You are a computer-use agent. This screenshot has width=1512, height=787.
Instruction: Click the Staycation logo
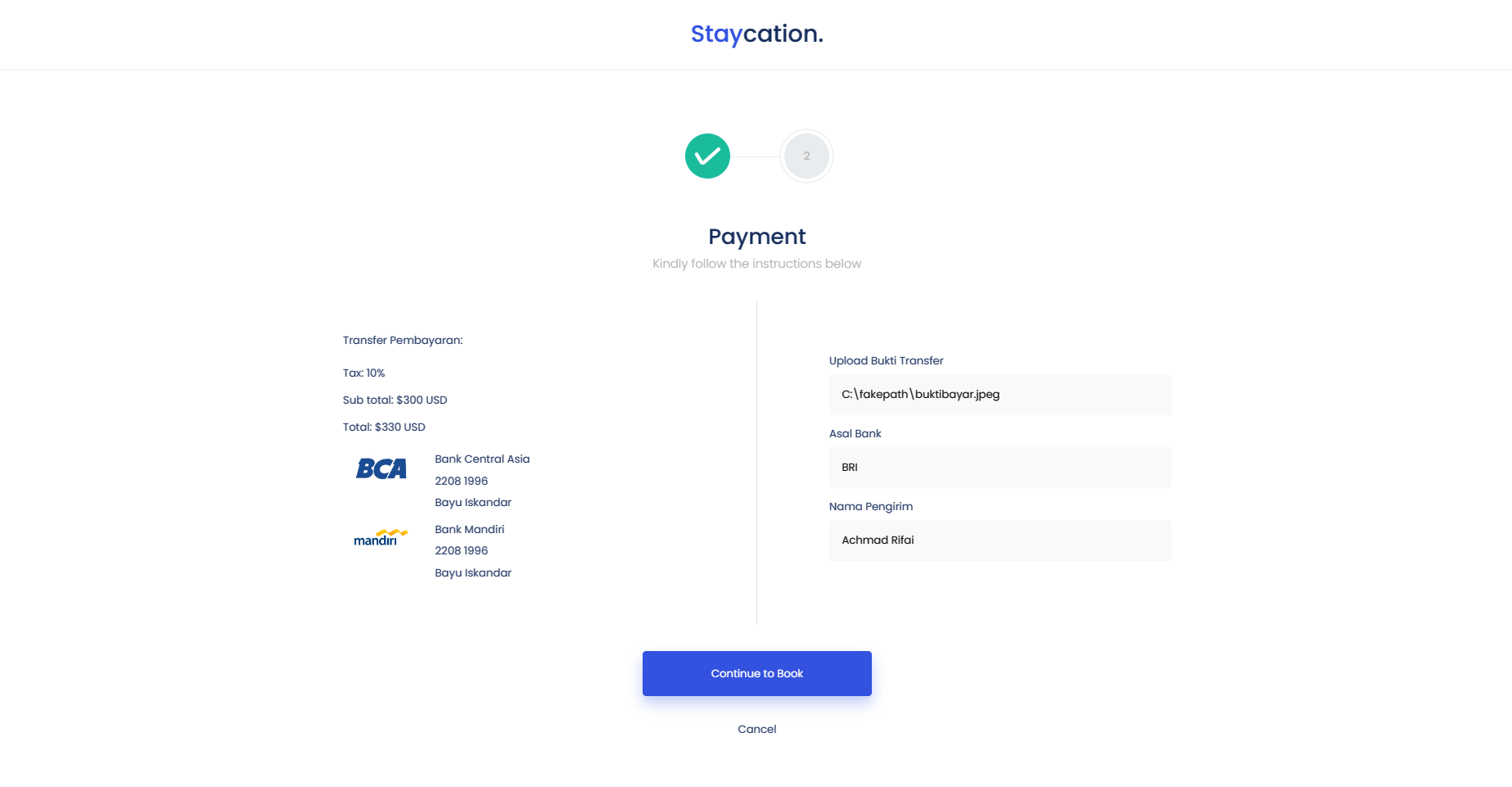(x=756, y=34)
